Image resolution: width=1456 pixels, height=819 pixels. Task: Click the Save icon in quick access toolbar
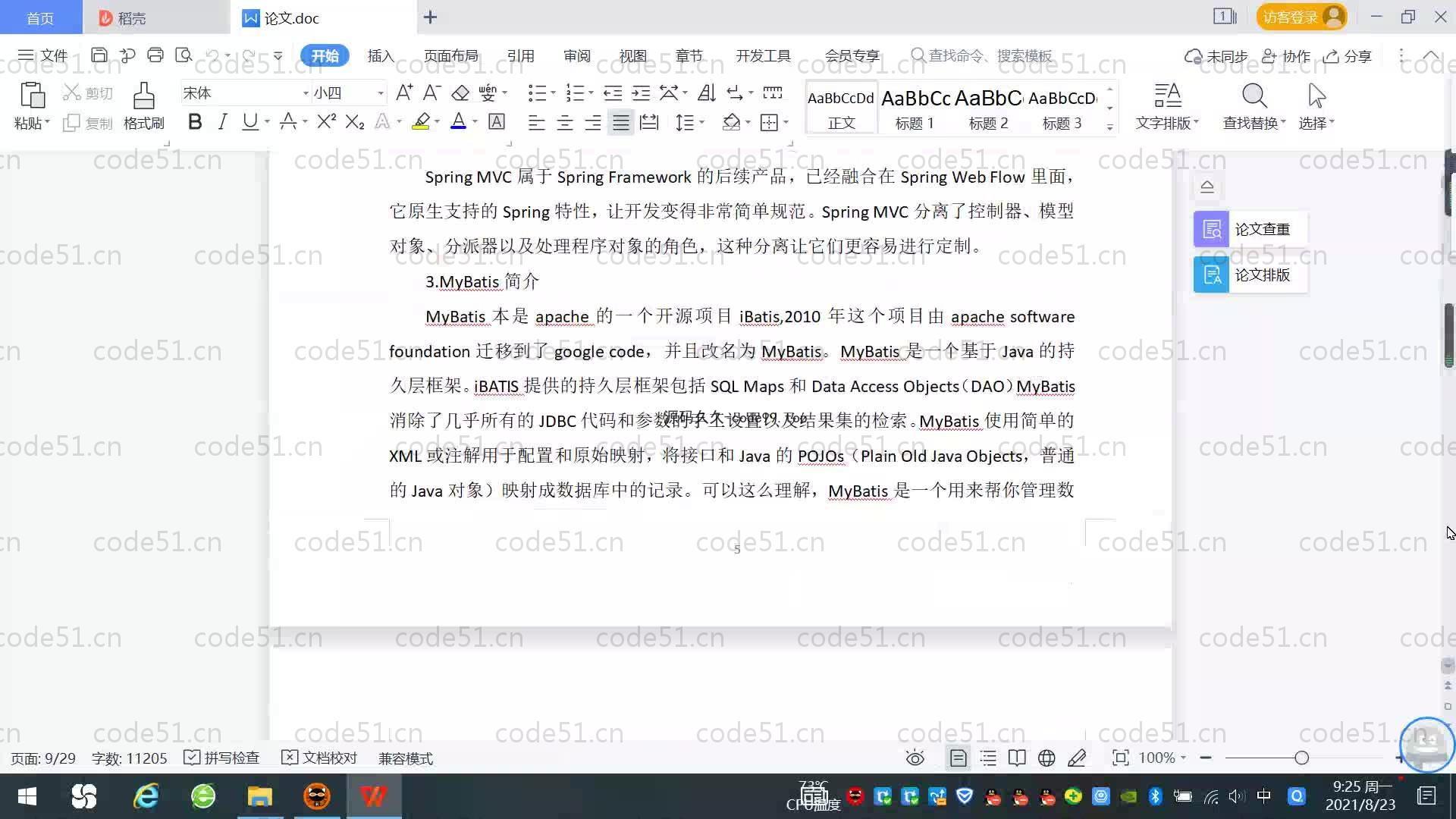[x=99, y=55]
